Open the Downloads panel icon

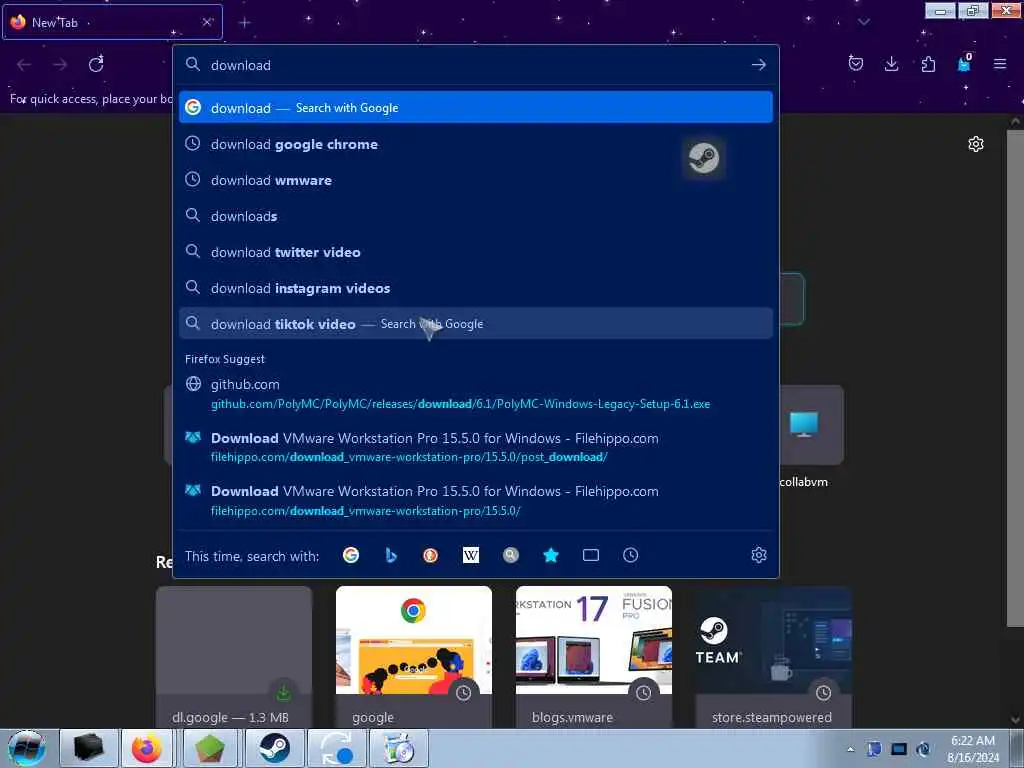[891, 63]
